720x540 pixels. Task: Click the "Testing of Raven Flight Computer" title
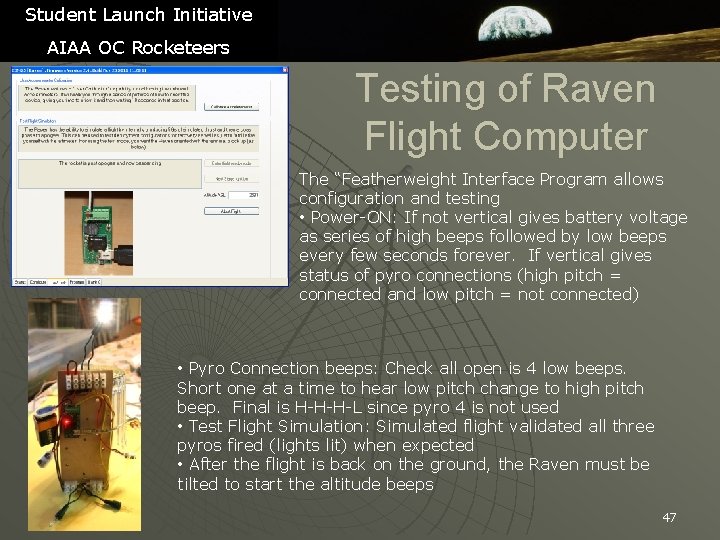point(506,112)
